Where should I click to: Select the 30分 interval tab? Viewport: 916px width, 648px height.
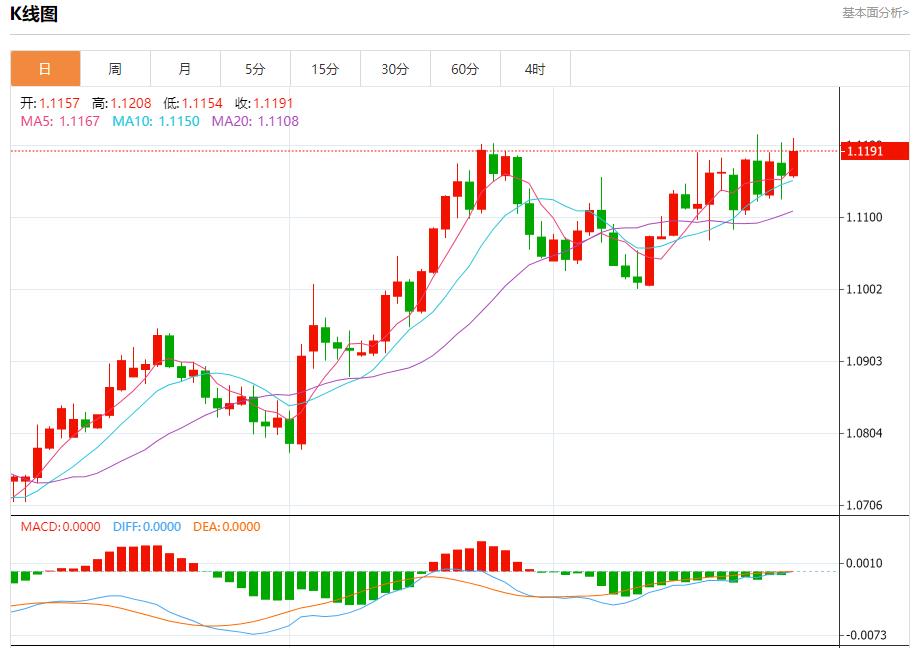pyautogui.click(x=395, y=69)
